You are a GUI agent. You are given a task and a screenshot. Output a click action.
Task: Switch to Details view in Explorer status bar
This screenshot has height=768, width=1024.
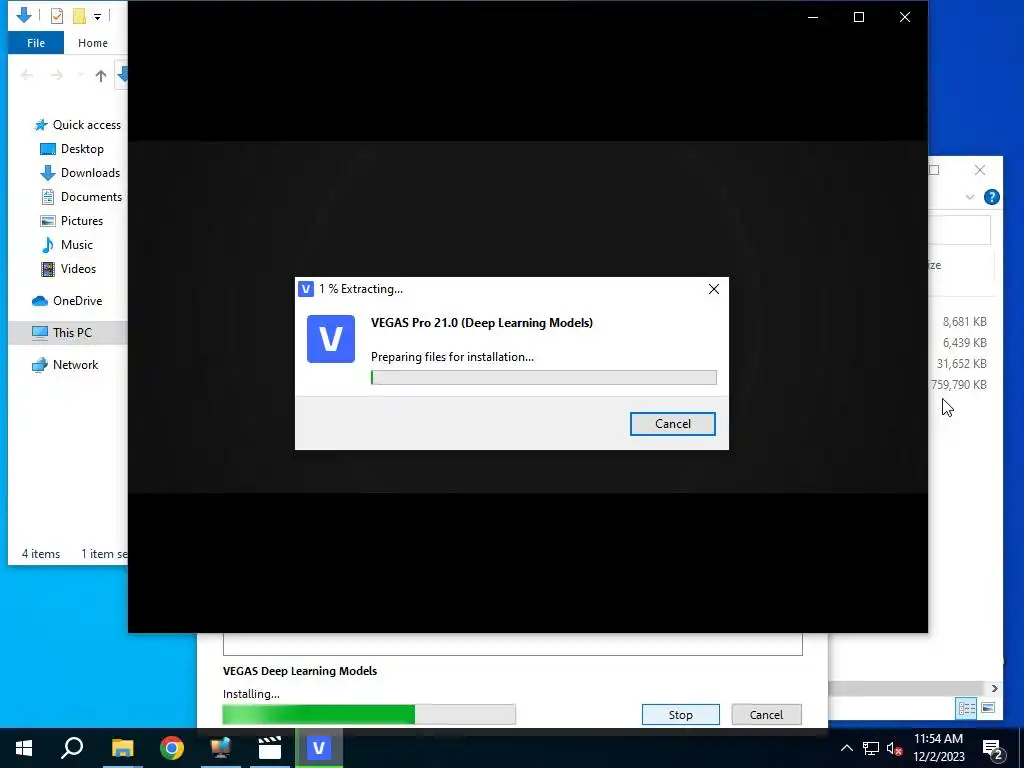pos(967,708)
